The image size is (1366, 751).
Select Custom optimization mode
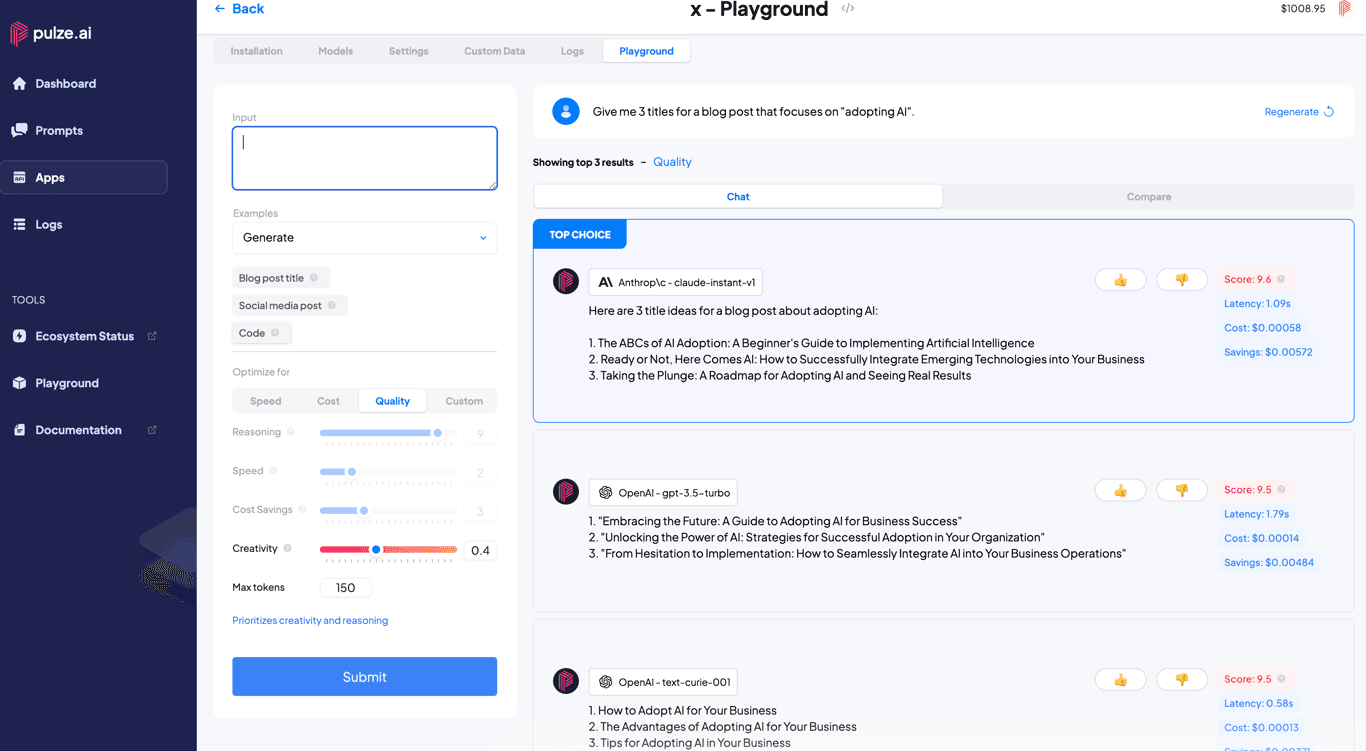[x=462, y=400]
